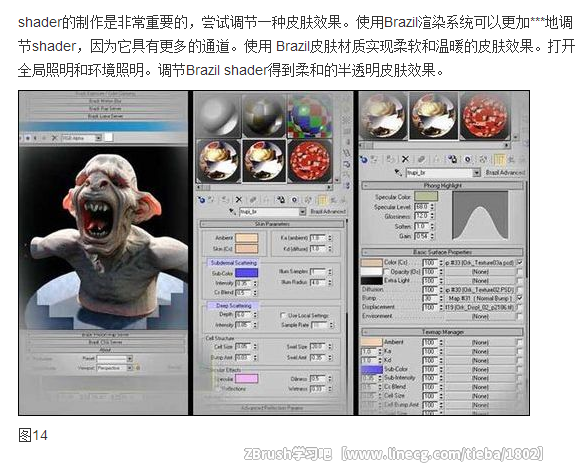The width and height of the screenshot is (586, 473).
Task: Enable Use Local Settings checkbox
Action: (283, 315)
